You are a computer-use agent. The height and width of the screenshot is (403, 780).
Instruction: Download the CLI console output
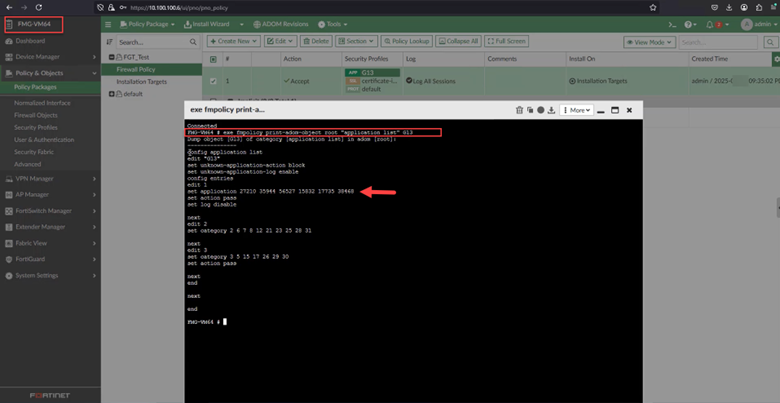(551, 110)
